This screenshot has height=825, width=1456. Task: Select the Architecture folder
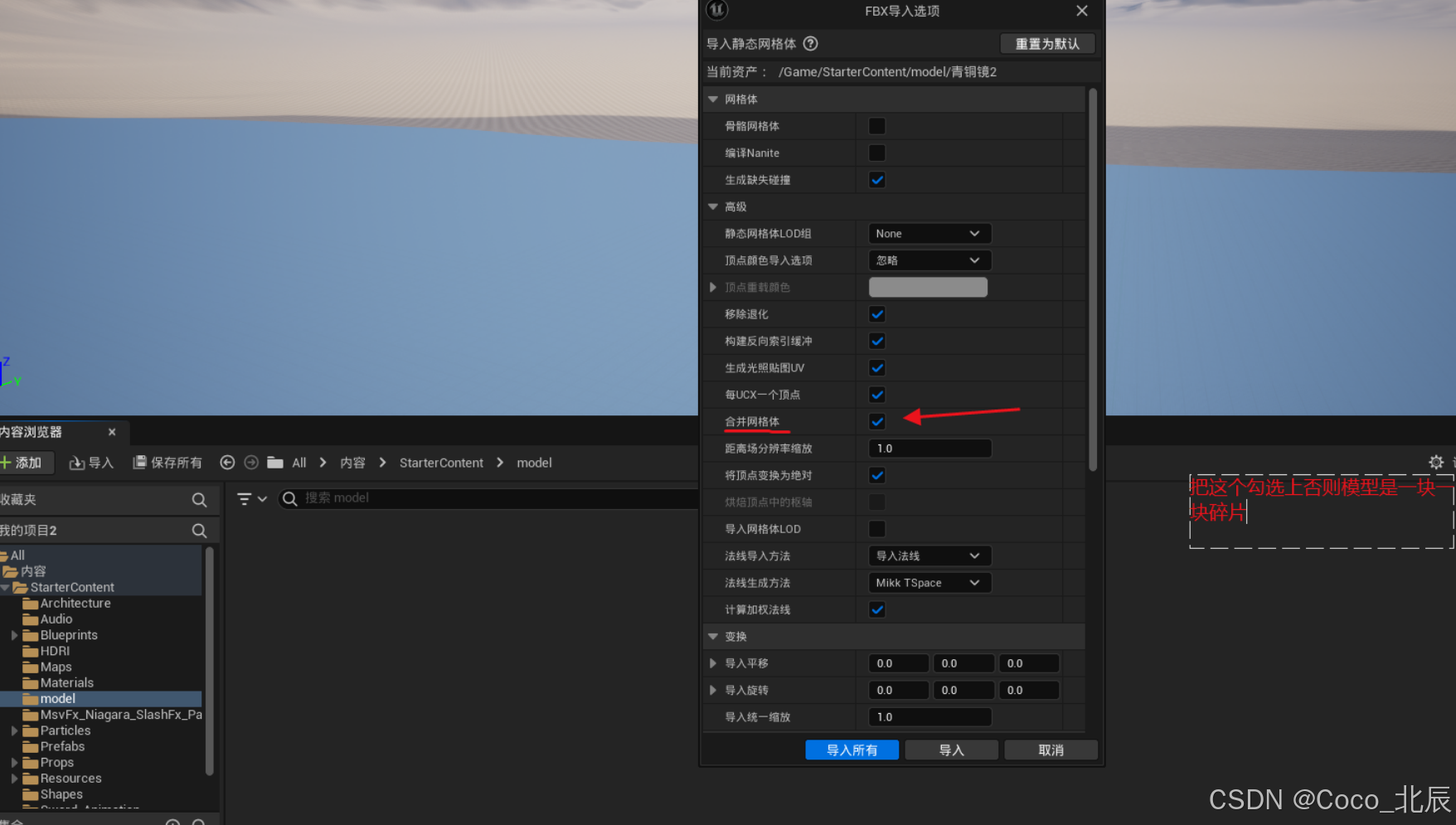tap(75, 604)
